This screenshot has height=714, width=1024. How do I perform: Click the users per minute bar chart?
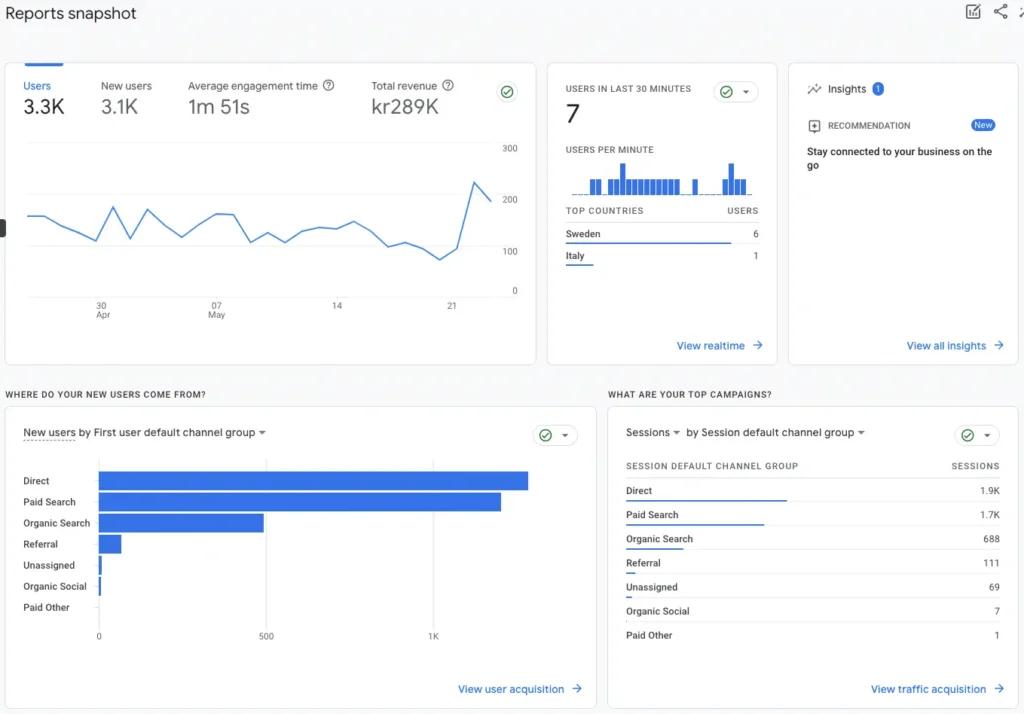pyautogui.click(x=662, y=179)
